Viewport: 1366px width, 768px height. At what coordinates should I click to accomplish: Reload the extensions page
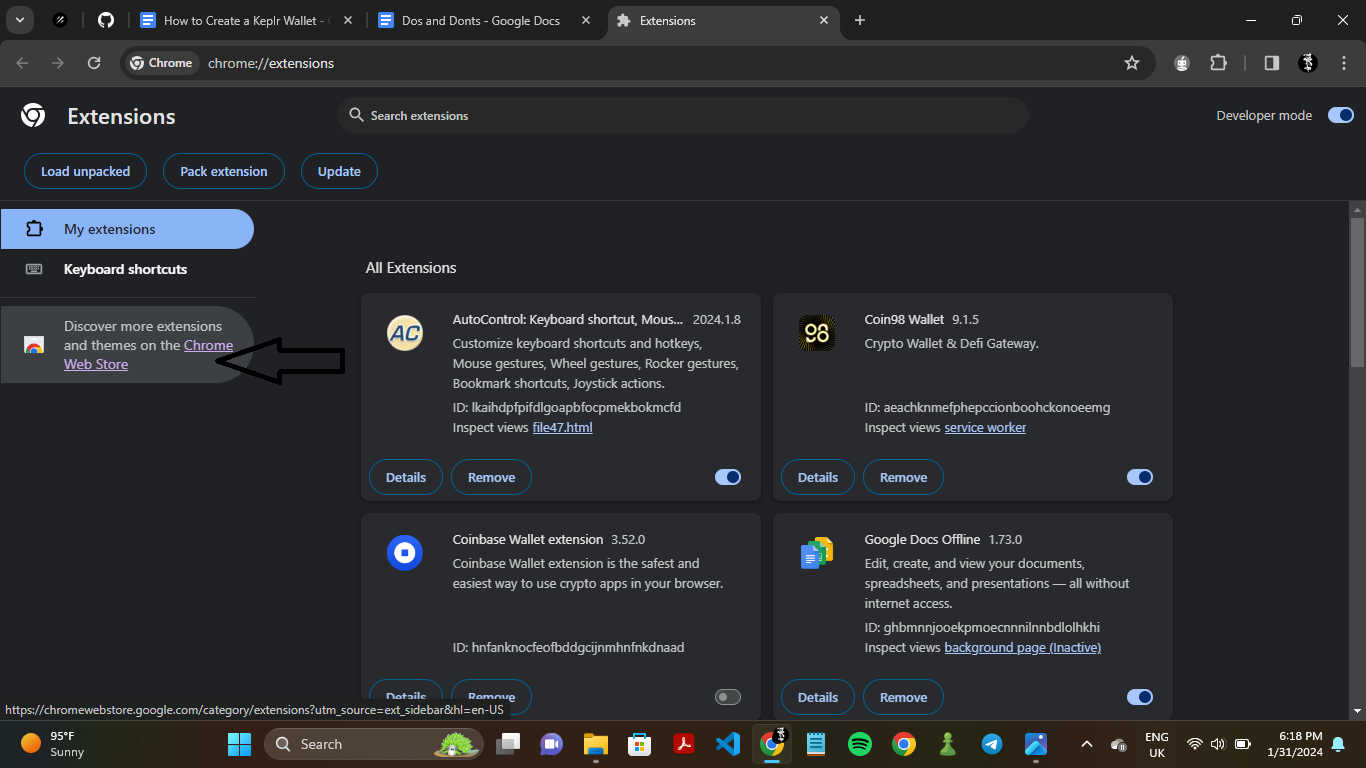(x=94, y=63)
